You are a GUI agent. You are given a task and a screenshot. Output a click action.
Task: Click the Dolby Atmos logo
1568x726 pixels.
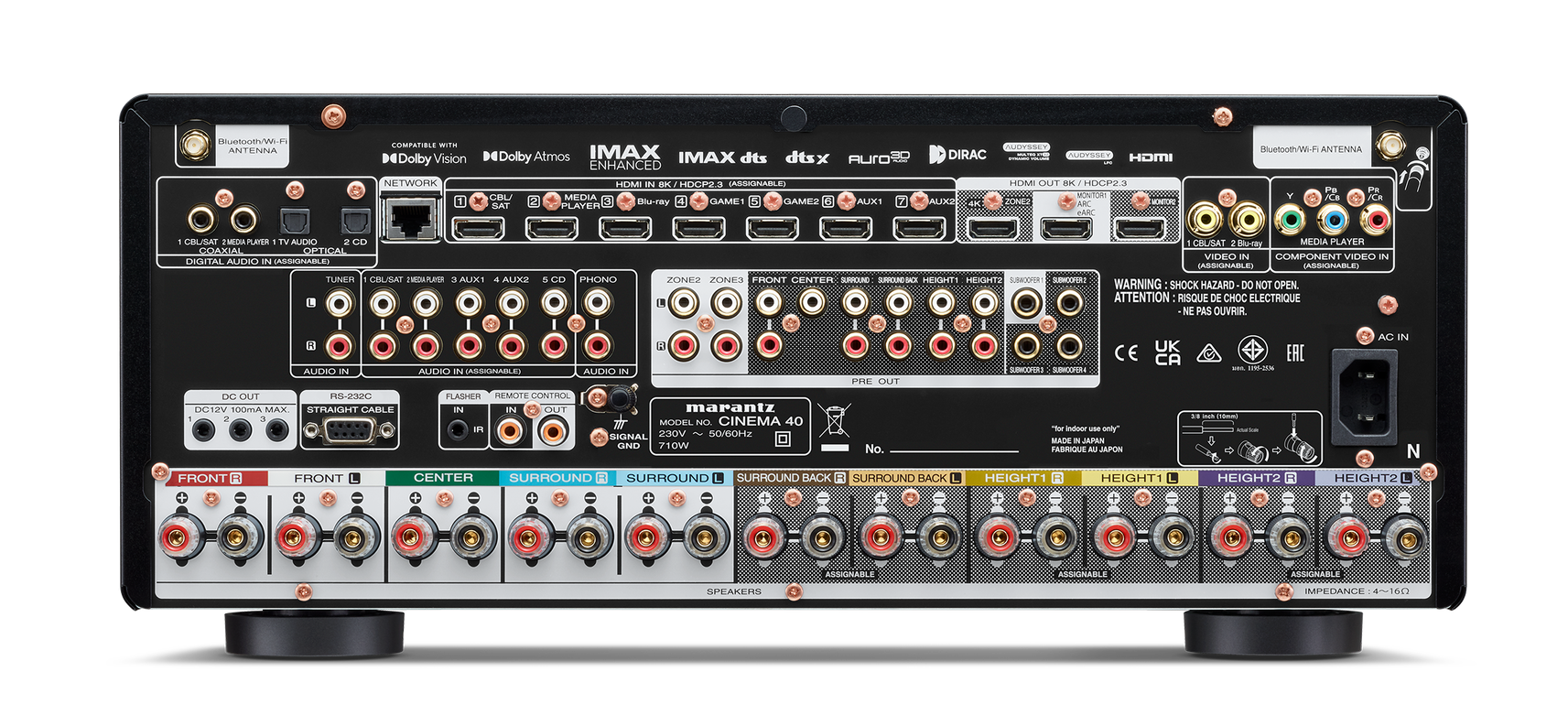(526, 157)
